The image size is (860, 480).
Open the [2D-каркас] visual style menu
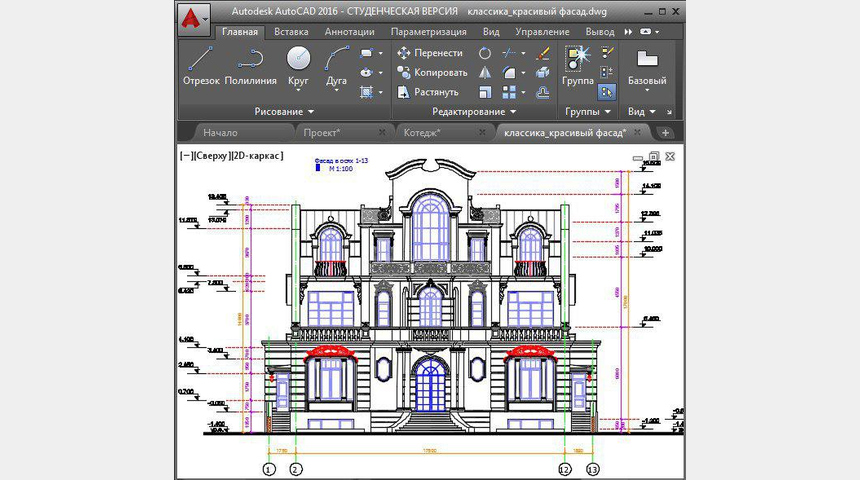point(257,156)
